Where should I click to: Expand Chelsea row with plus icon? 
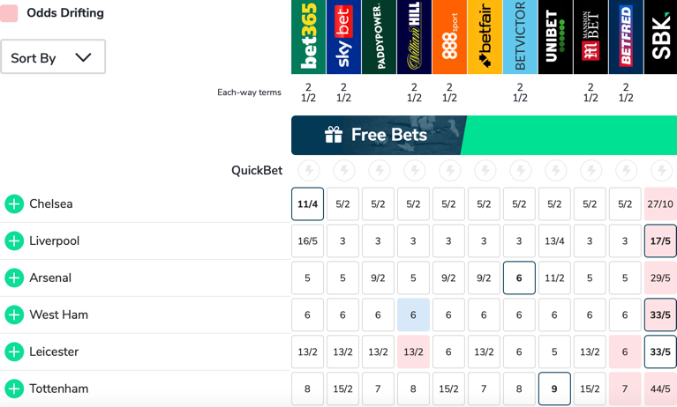click(x=14, y=204)
